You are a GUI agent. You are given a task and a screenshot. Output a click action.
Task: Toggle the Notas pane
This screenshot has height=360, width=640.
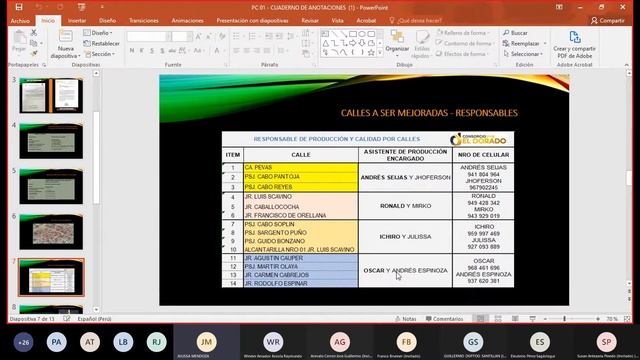pos(406,319)
